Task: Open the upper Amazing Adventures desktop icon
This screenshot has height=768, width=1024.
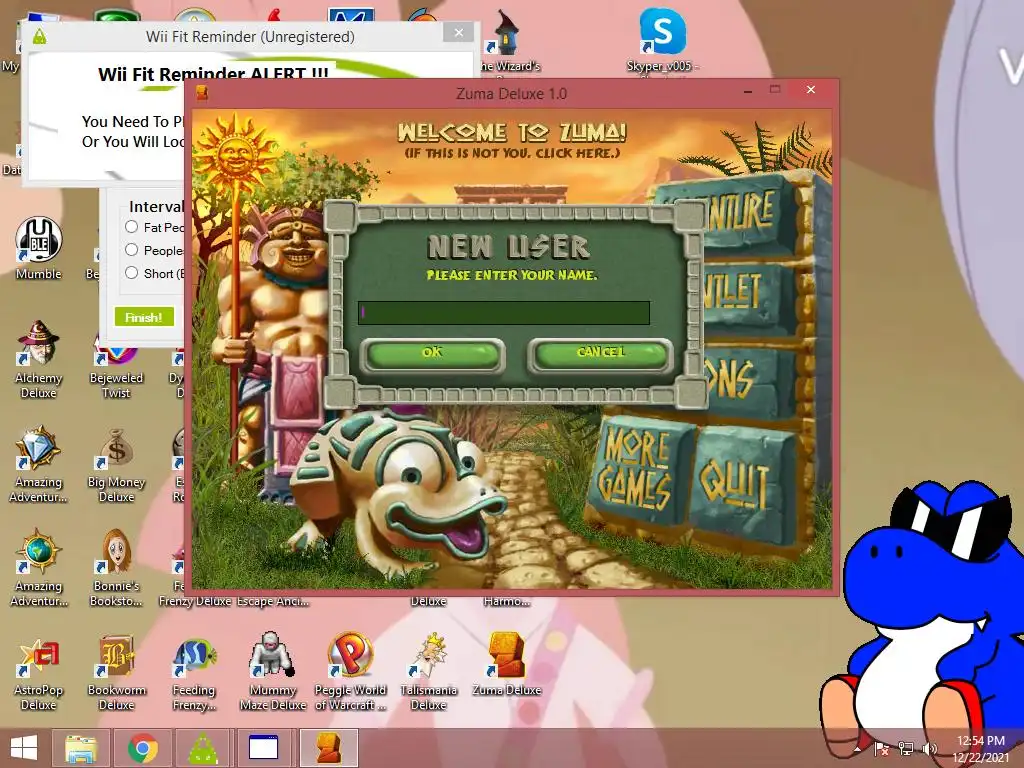Action: (x=39, y=464)
